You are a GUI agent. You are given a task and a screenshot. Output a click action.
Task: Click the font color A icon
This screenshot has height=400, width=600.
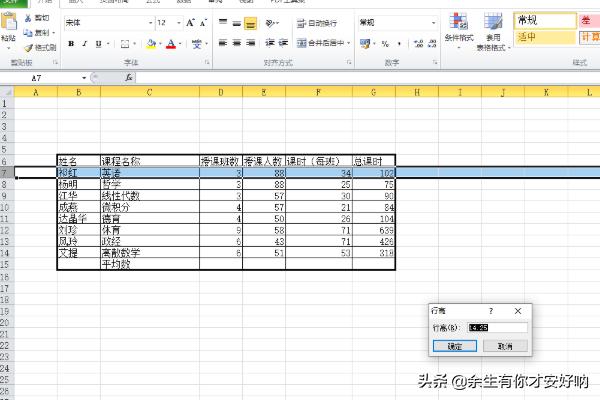click(x=171, y=44)
